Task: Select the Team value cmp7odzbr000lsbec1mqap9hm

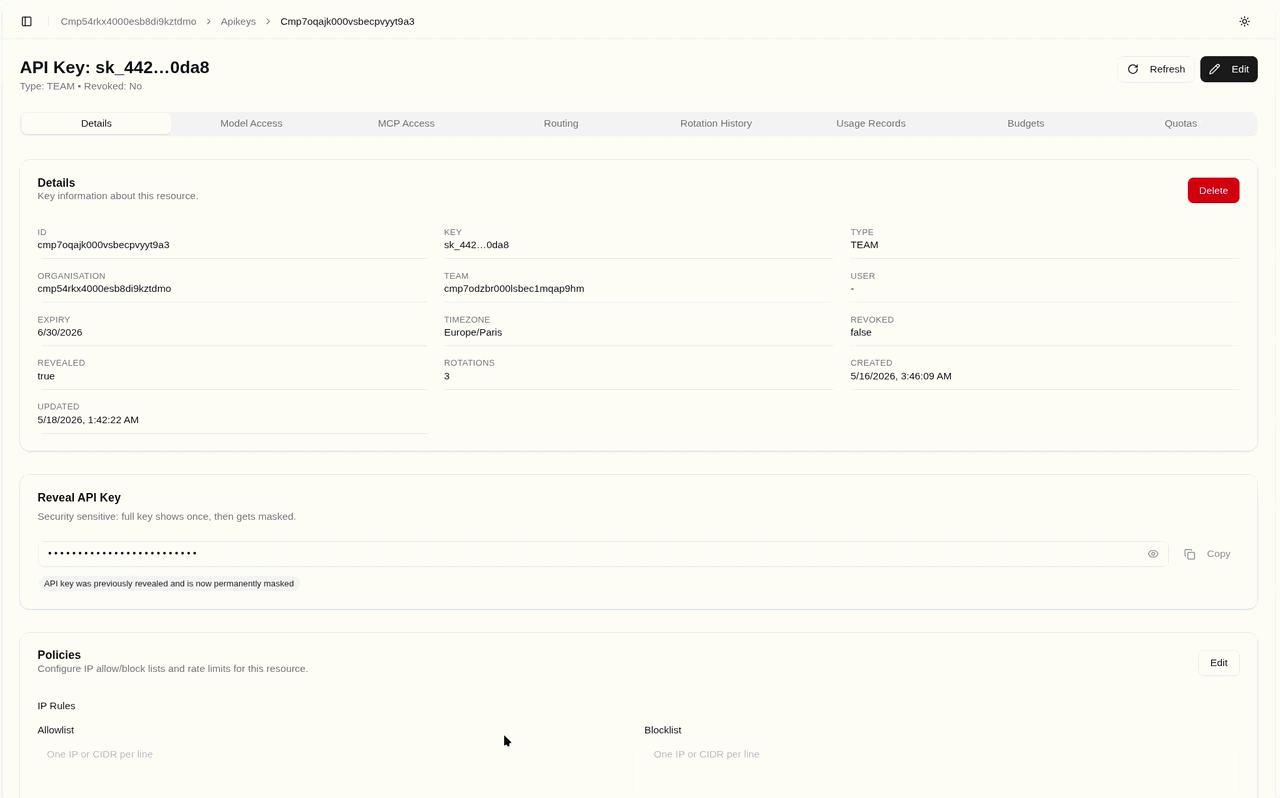Action: pos(514,289)
